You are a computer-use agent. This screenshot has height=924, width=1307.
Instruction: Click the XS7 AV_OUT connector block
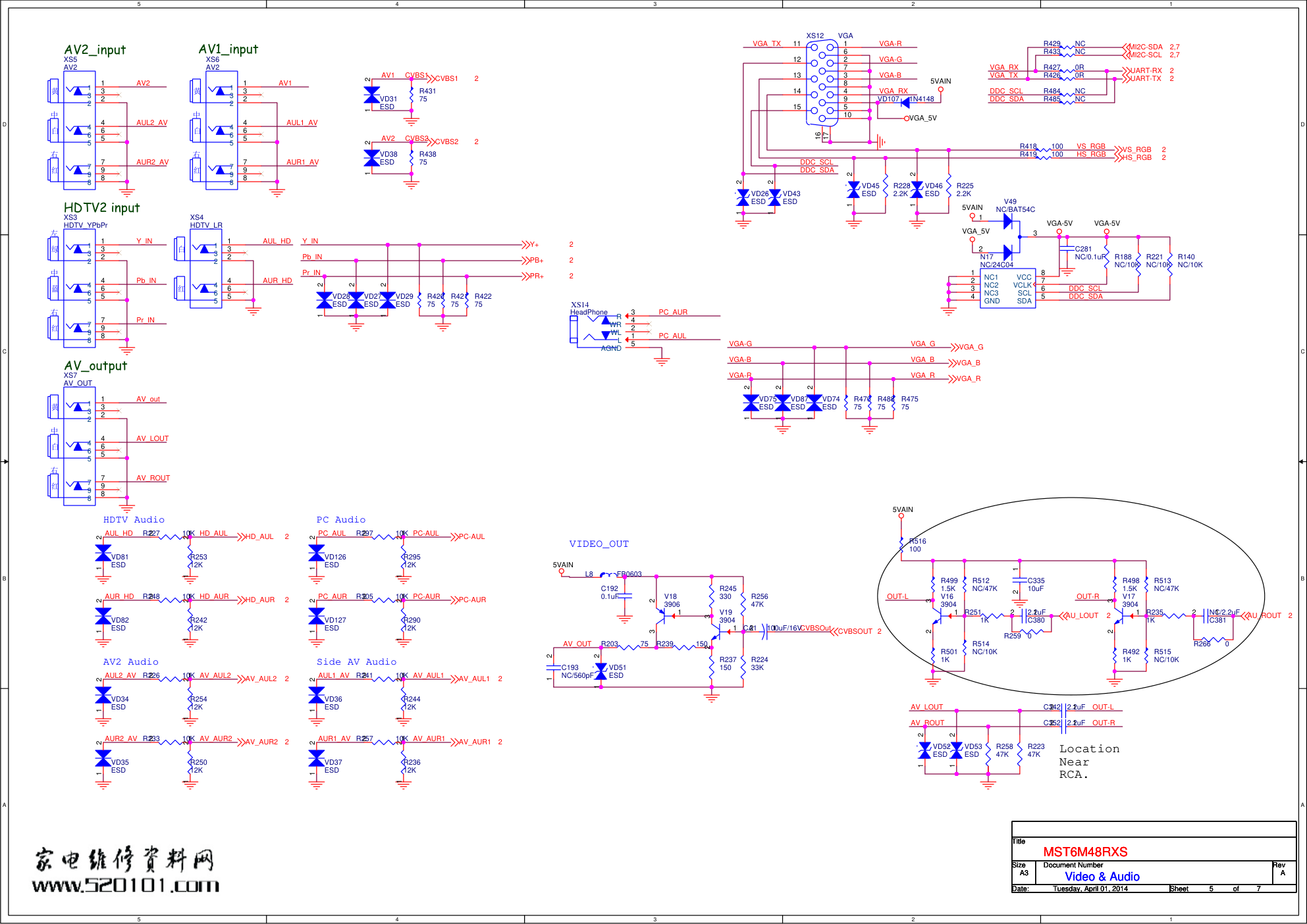click(79, 446)
